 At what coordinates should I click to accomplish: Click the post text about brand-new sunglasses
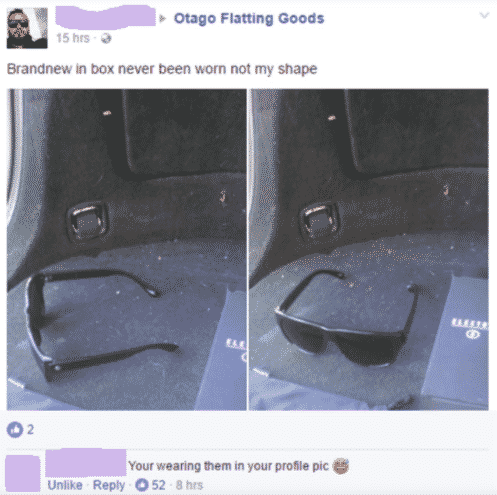[x=162, y=69]
